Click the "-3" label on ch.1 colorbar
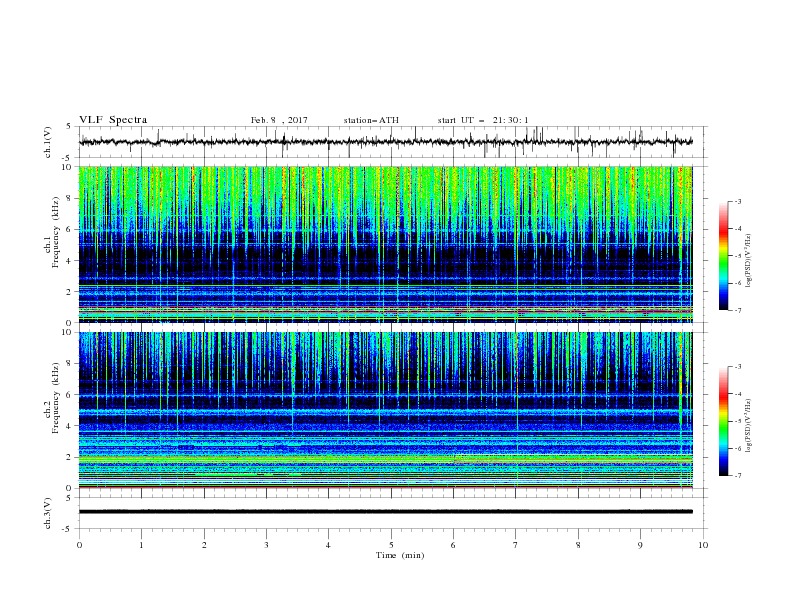This screenshot has width=792, height=612. point(737,201)
